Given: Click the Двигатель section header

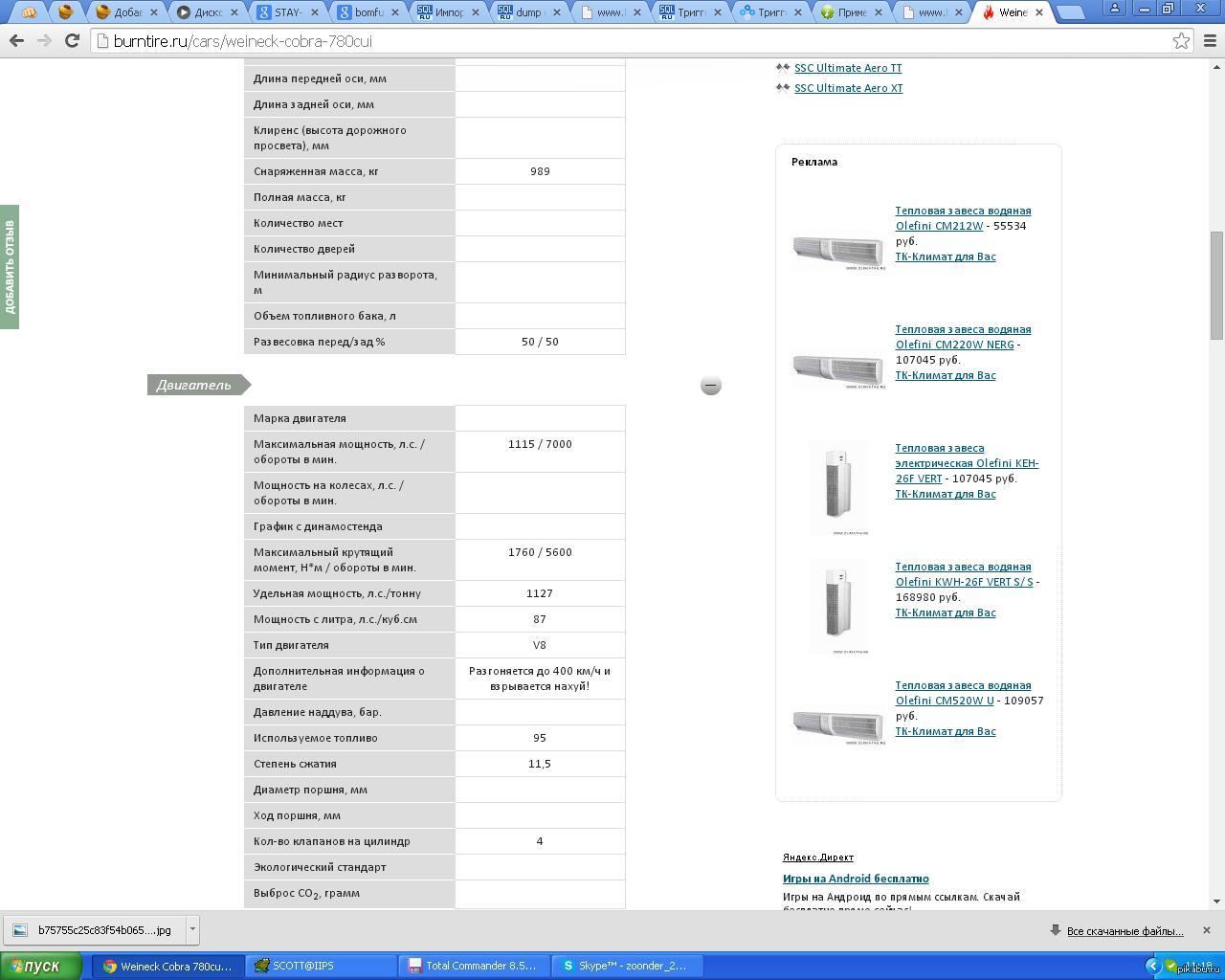Looking at the screenshot, I should point(194,385).
